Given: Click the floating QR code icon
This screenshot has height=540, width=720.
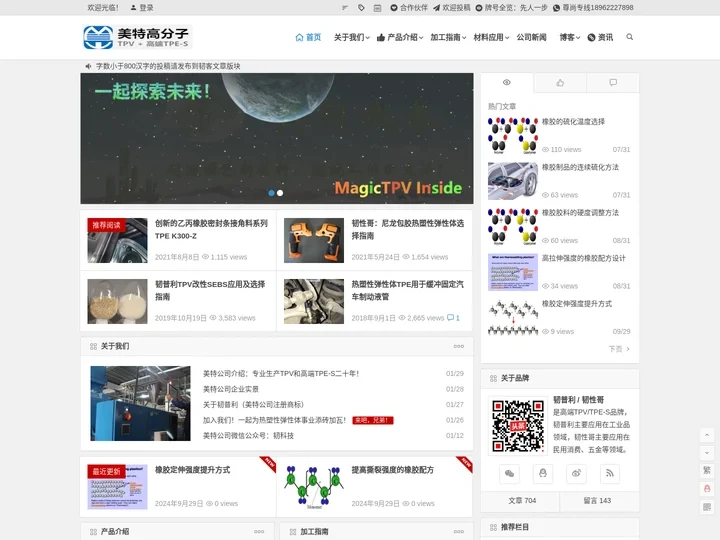Looking at the screenshot, I should pyautogui.click(x=707, y=506).
